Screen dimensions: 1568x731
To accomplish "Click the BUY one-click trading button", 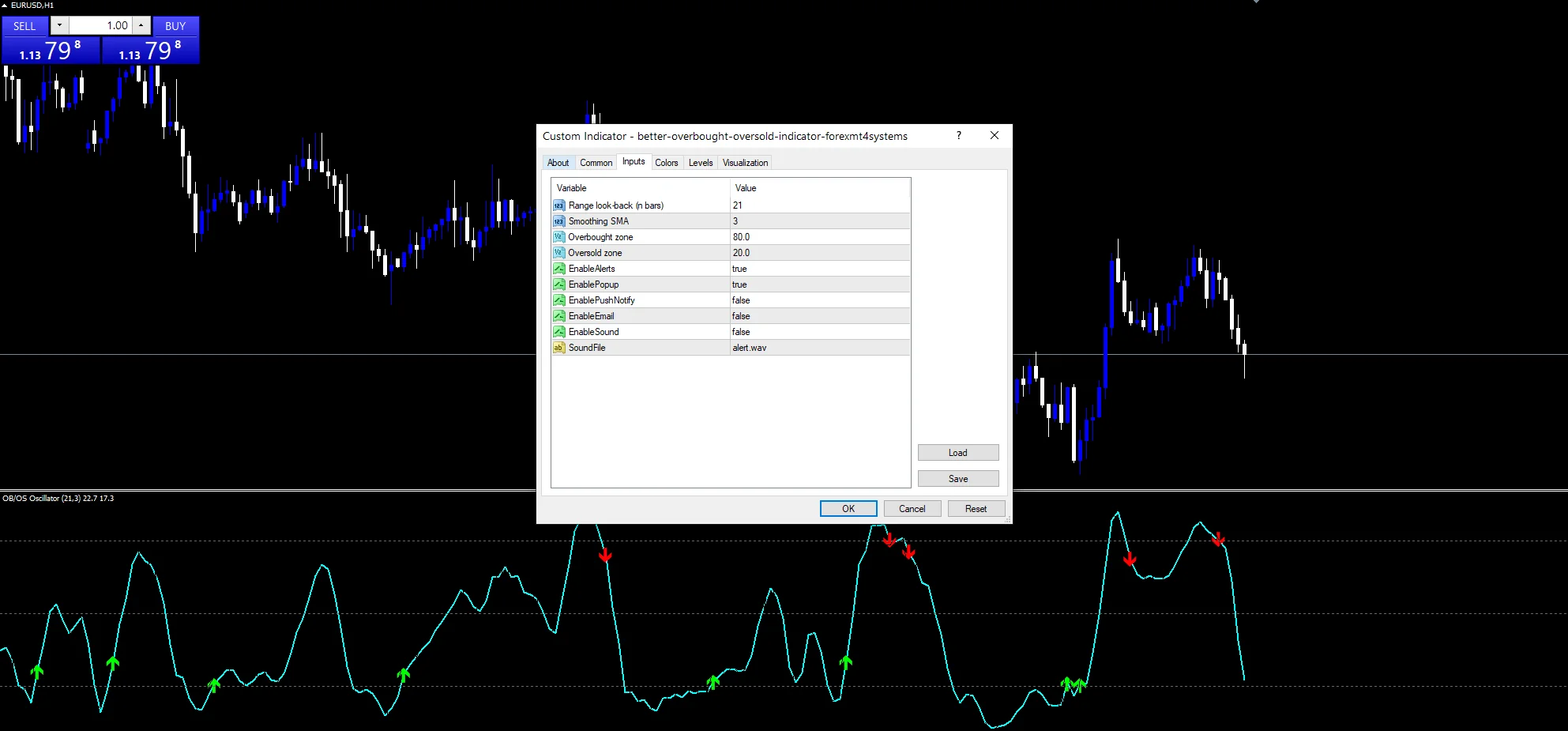I will point(175,26).
